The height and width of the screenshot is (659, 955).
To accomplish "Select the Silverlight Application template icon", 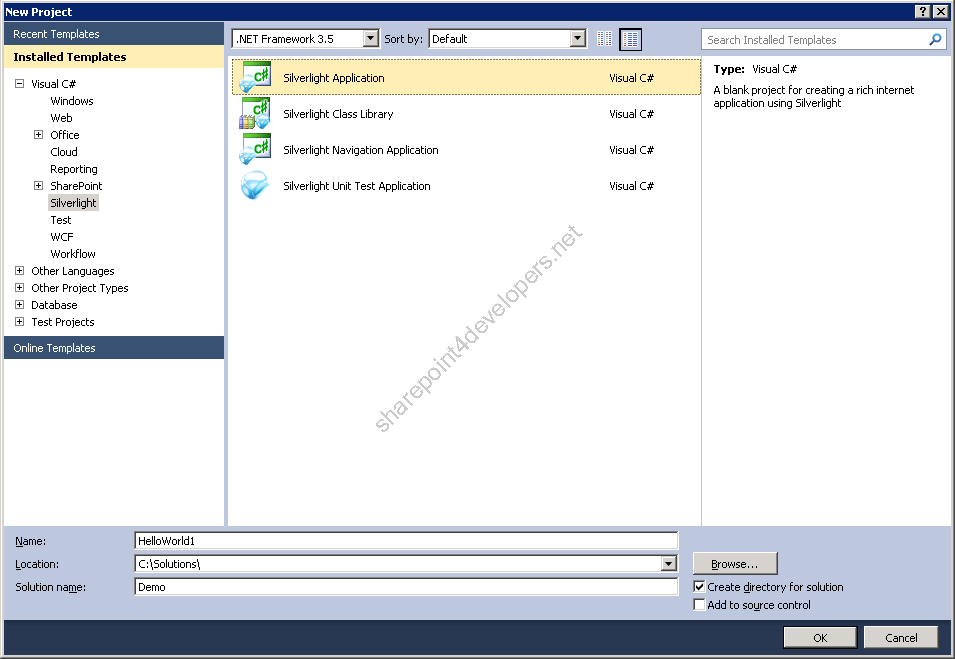I will [255, 77].
